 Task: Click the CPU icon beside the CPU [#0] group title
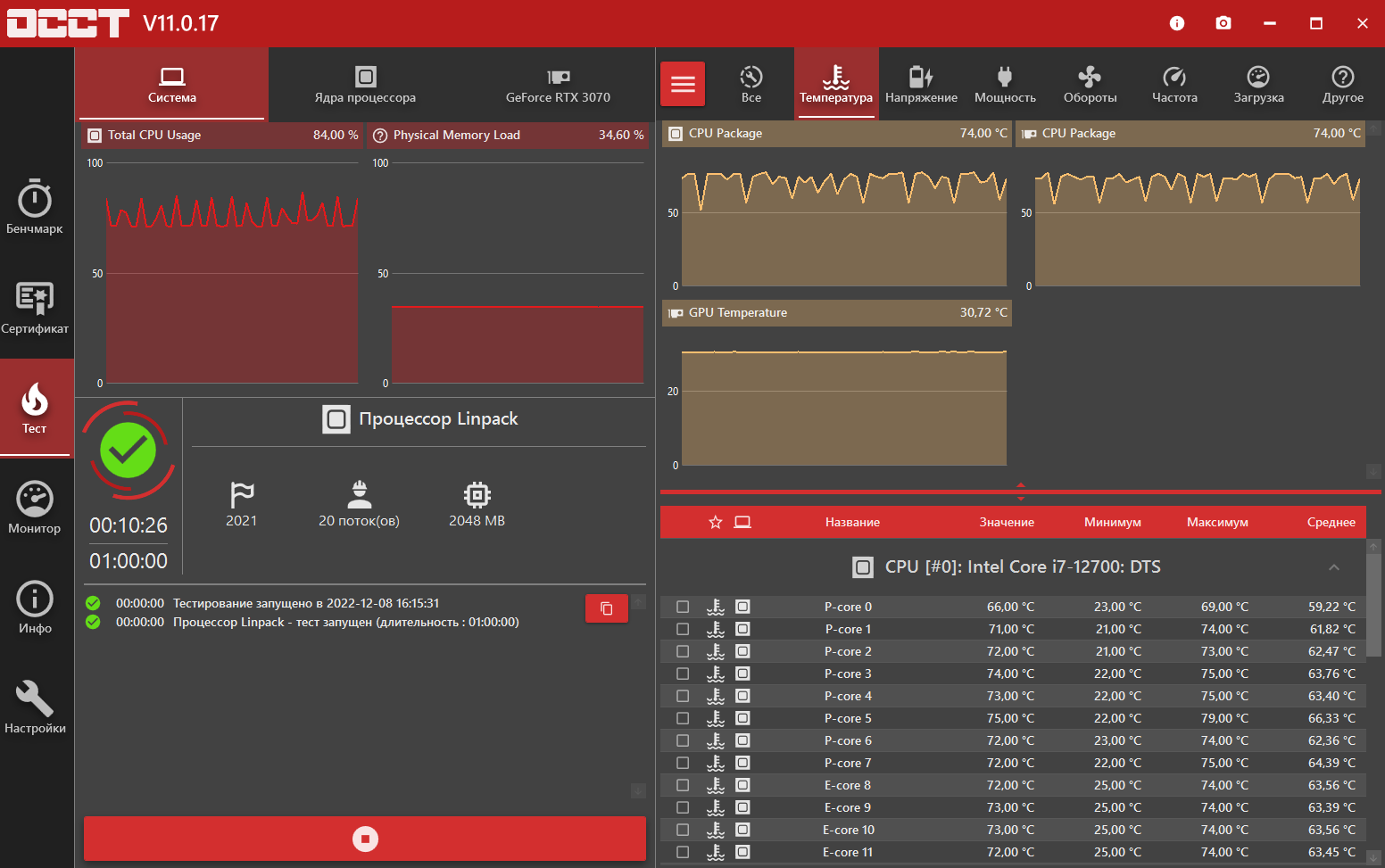pyautogui.click(x=863, y=567)
